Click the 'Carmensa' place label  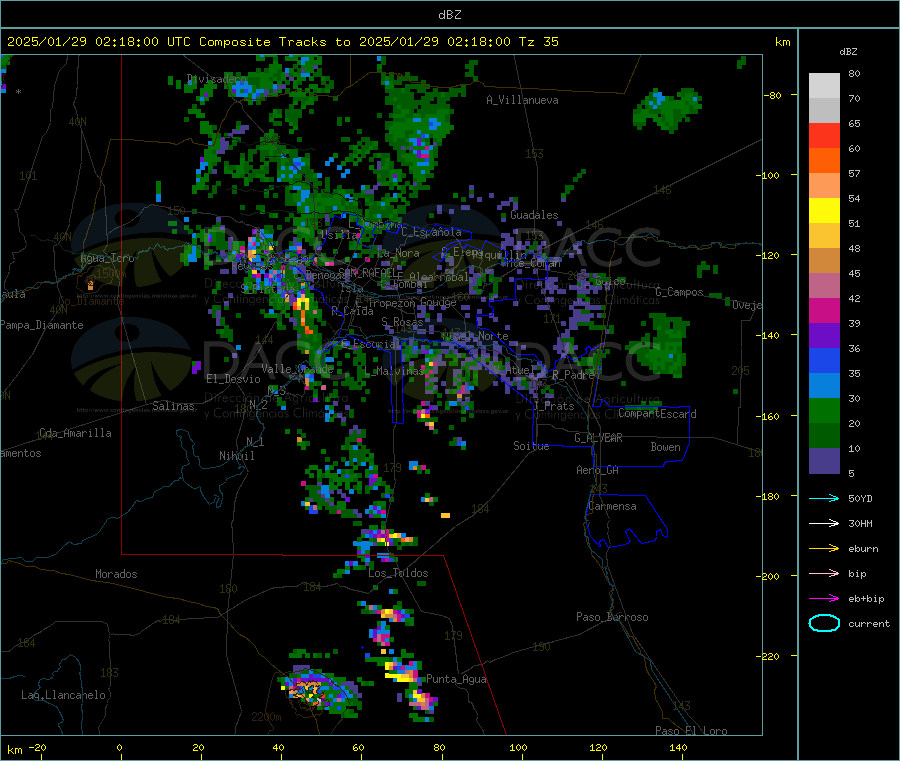[612, 506]
